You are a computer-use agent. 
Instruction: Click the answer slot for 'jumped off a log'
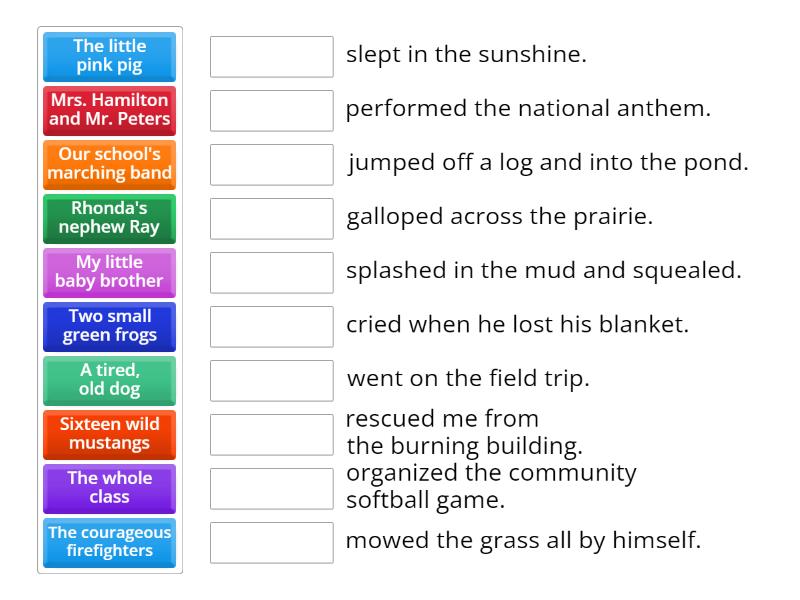272,165
